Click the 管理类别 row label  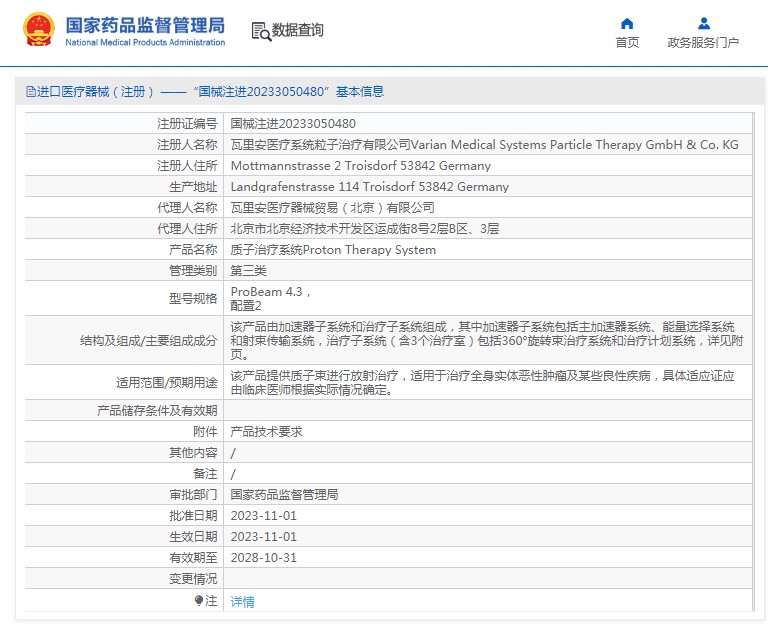coord(193,271)
